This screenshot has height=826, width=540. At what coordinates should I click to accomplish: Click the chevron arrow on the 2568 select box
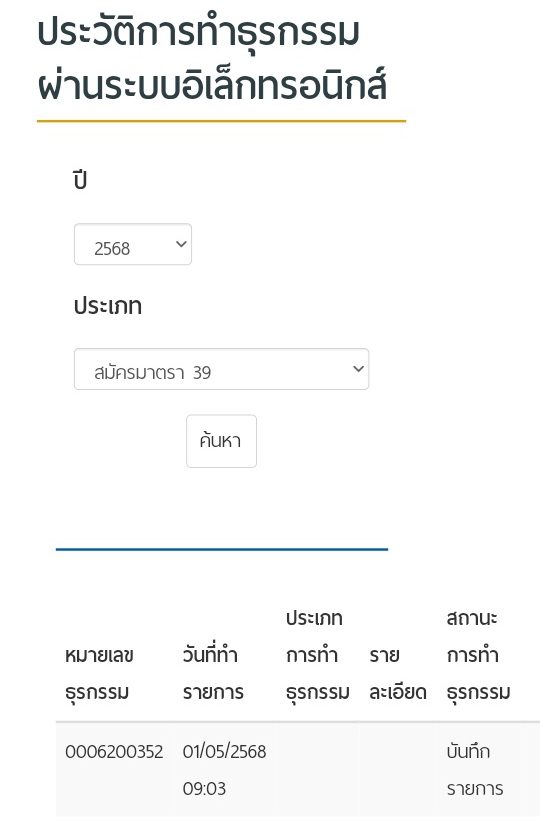click(181, 244)
